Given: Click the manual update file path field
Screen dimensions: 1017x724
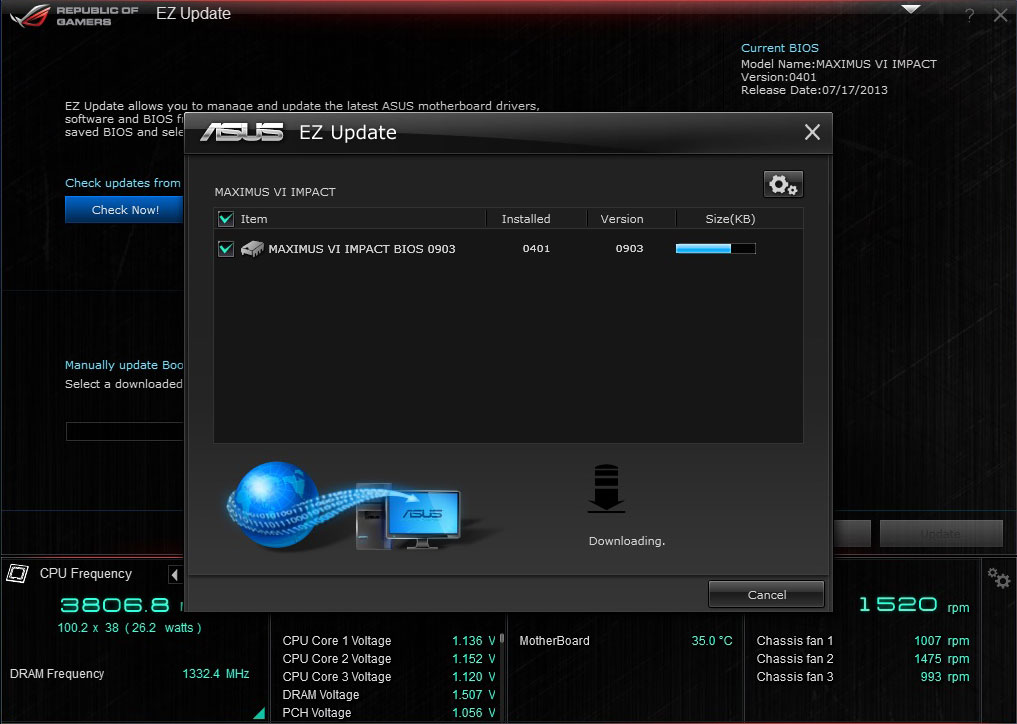Looking at the screenshot, I should coord(125,431).
